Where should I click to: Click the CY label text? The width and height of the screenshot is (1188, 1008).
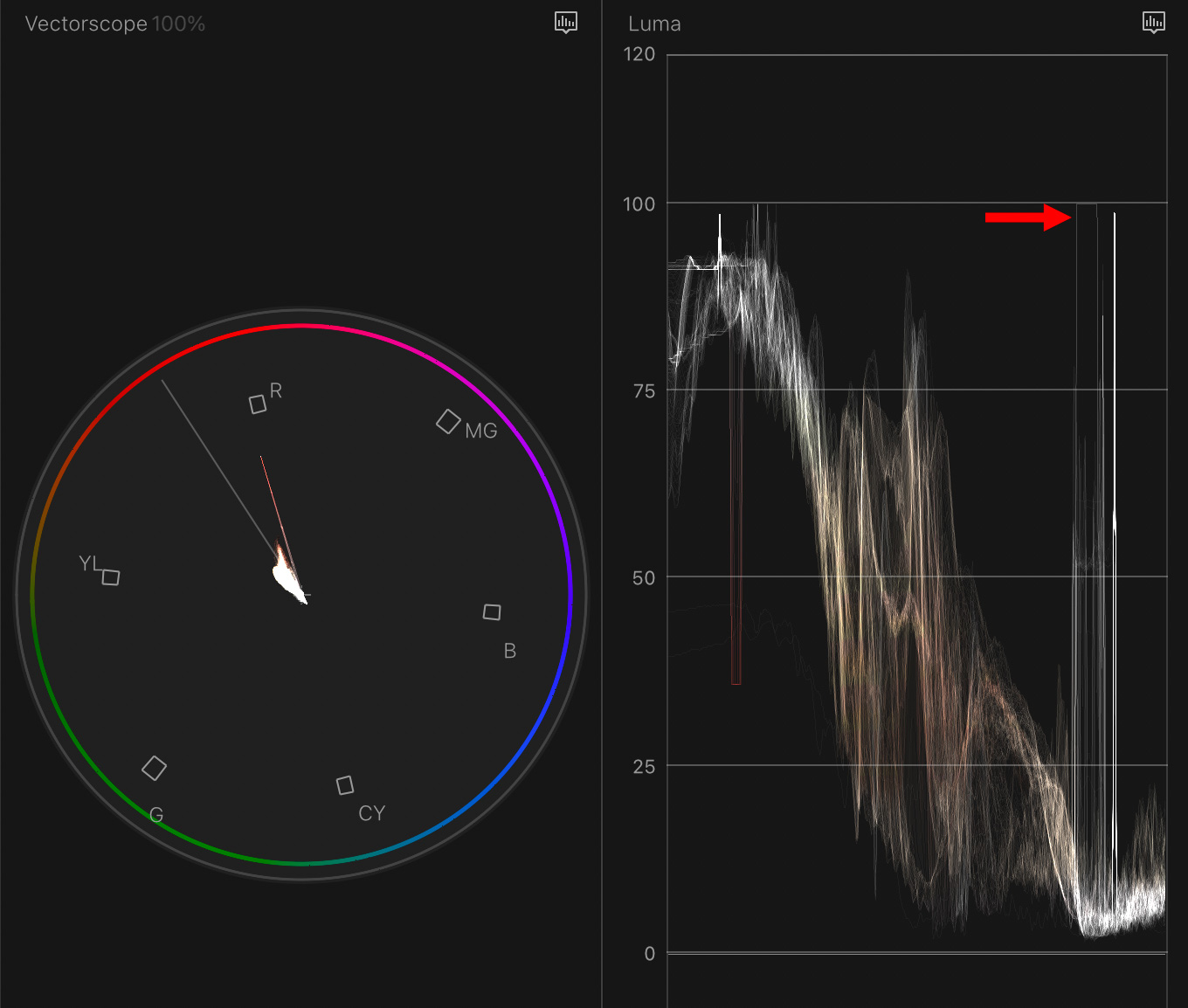tap(371, 813)
